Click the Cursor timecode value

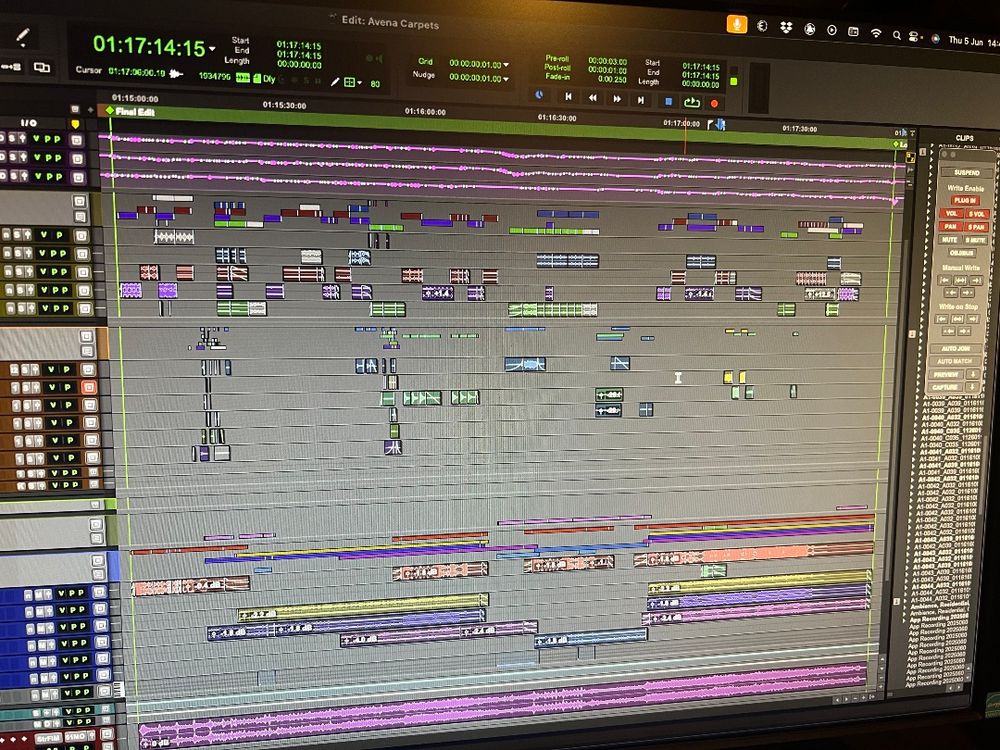pyautogui.click(x=136, y=72)
